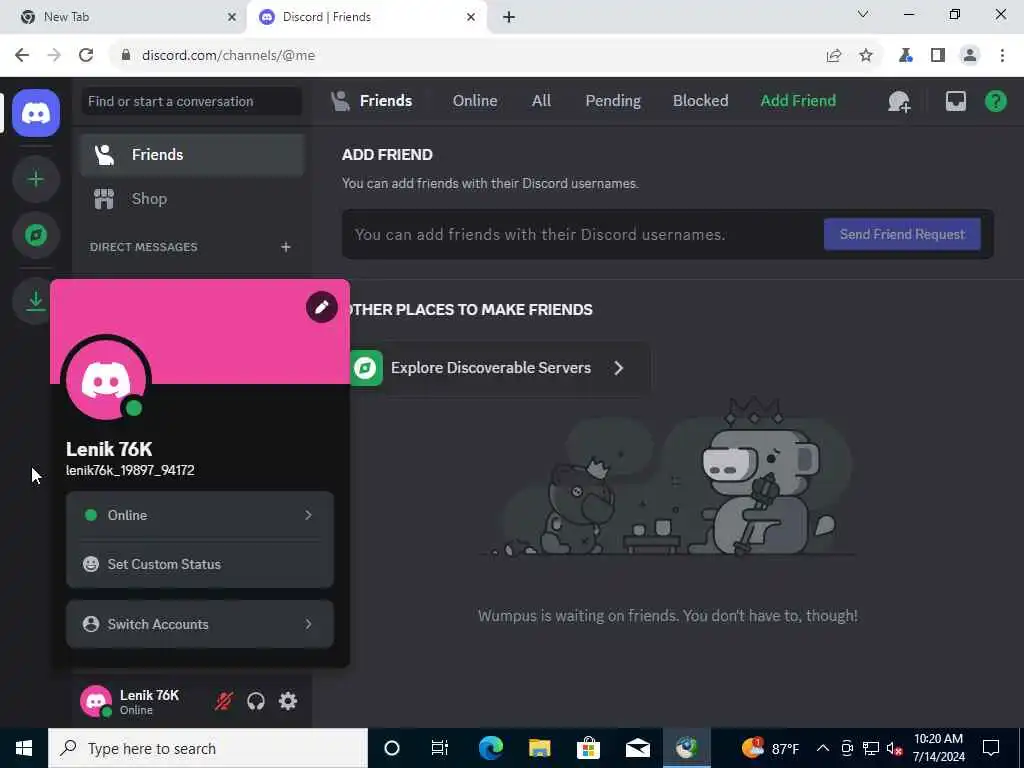1024x768 pixels.
Task: Click the Add a Server plus icon
Action: click(x=36, y=179)
